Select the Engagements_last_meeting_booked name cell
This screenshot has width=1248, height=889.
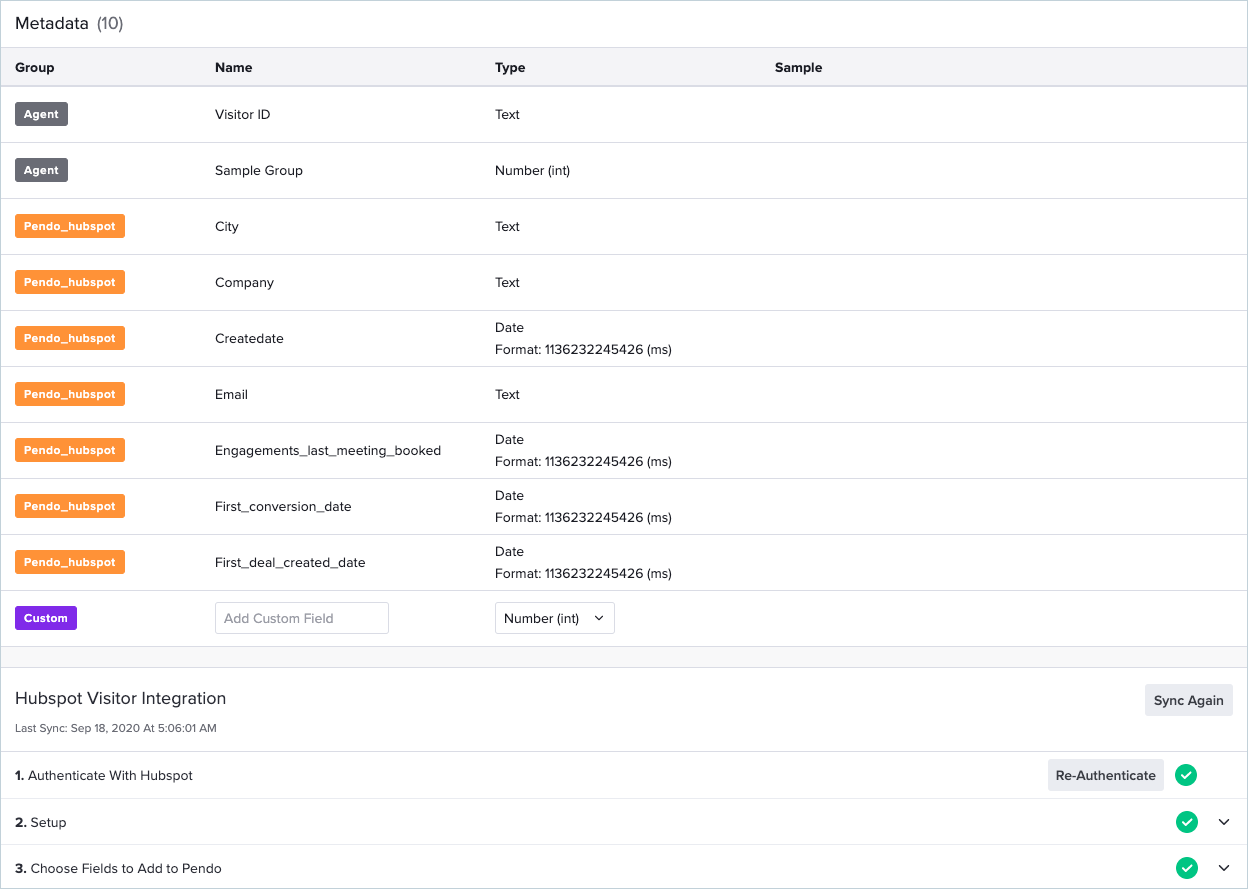(x=328, y=450)
